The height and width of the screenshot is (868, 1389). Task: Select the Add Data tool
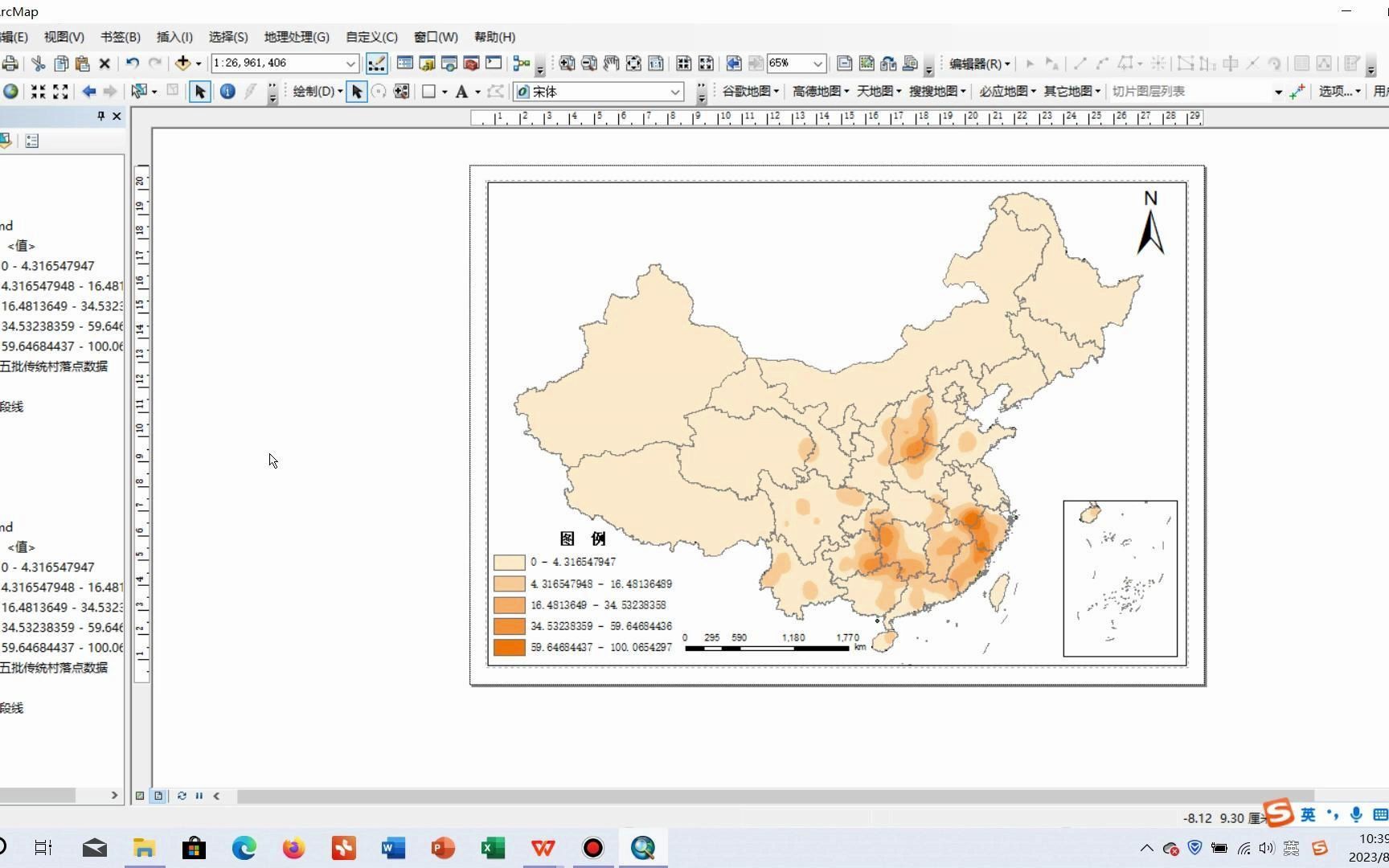(183, 63)
